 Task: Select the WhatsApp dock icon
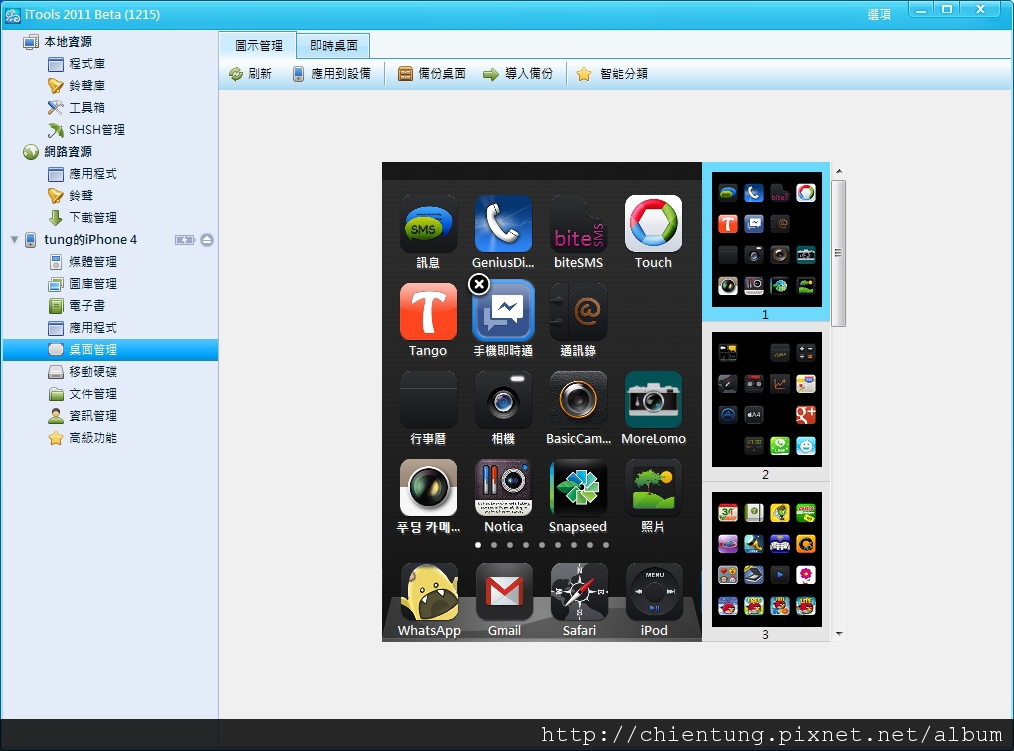[x=429, y=592]
